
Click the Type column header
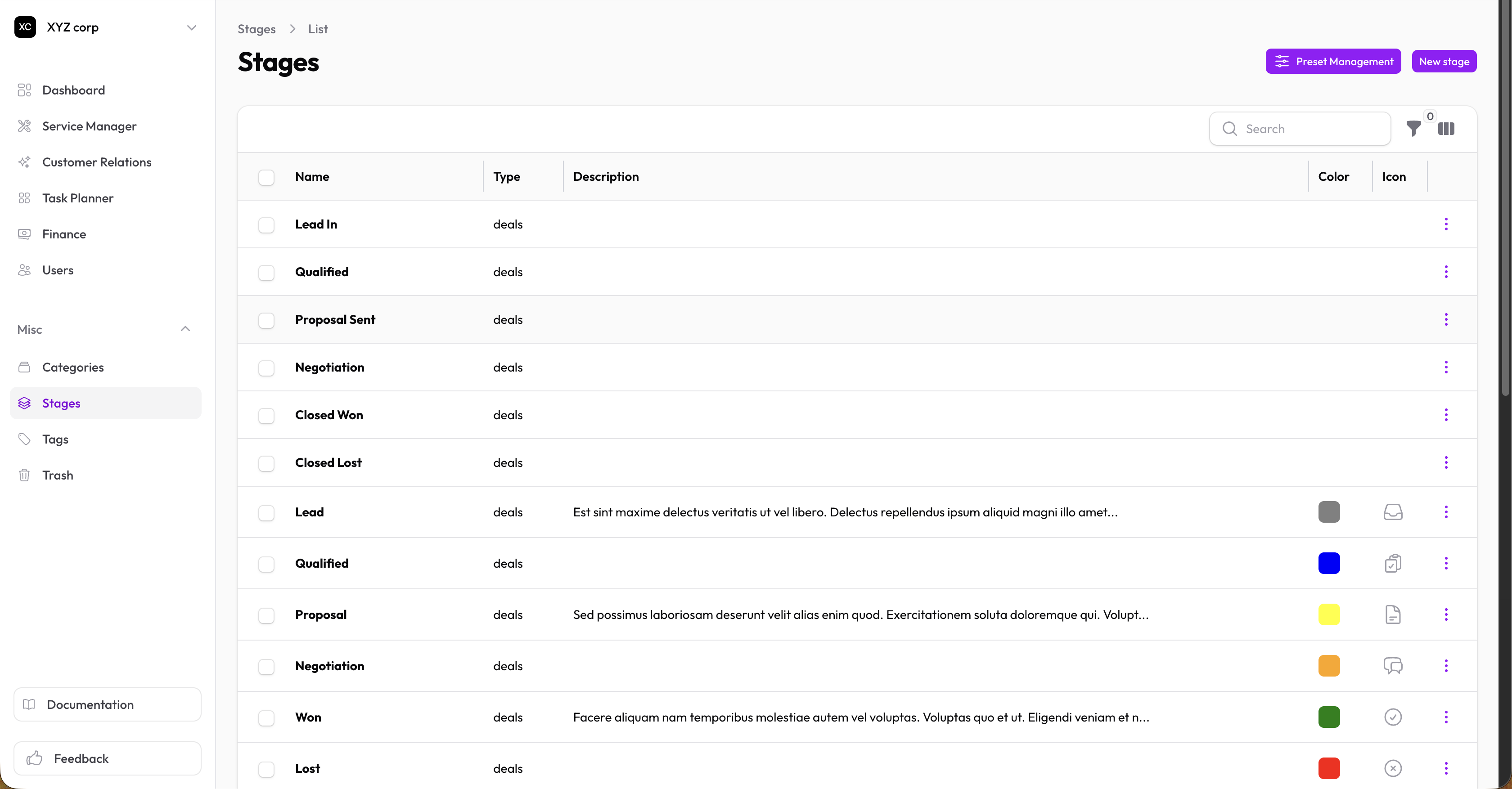click(x=507, y=177)
